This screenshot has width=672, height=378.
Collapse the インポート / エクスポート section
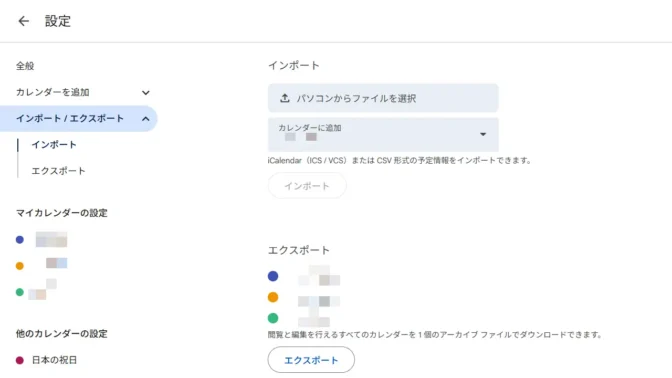(x=79, y=118)
